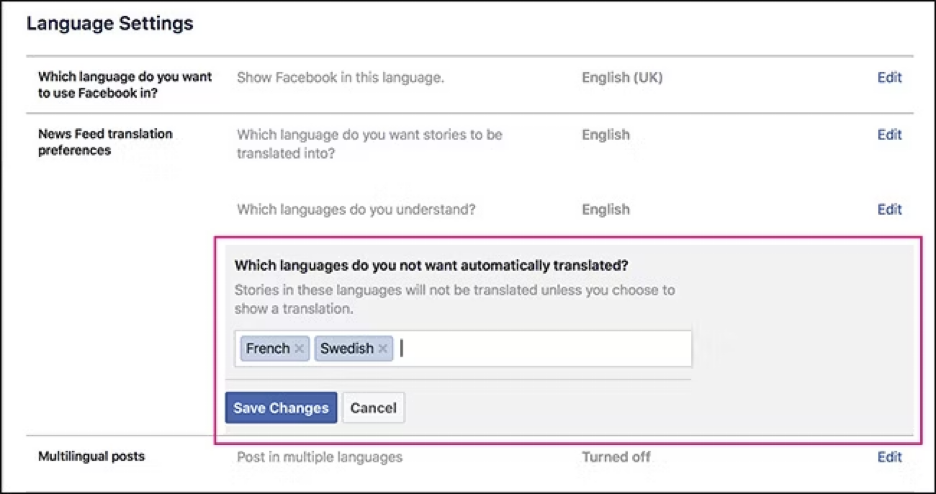Edit the languages you understand
Image resolution: width=936 pixels, height=494 pixels.
tap(889, 210)
